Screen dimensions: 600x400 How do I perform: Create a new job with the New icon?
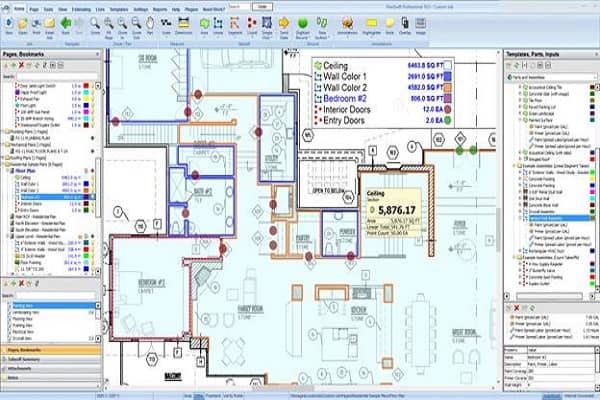9,26
